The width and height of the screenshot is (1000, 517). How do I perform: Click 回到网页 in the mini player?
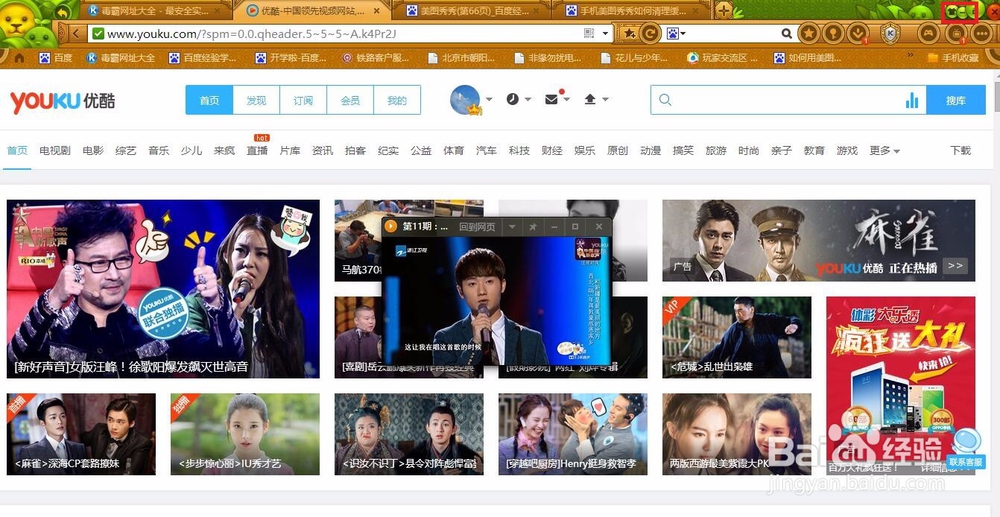pyautogui.click(x=477, y=227)
